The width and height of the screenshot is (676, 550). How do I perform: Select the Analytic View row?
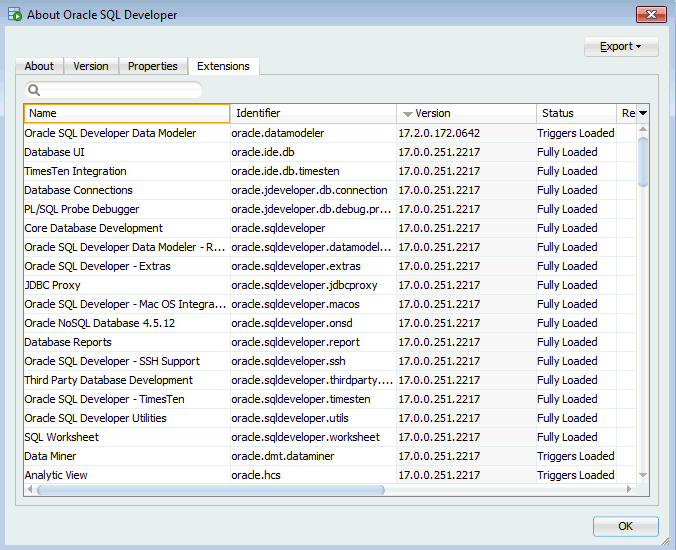330,475
